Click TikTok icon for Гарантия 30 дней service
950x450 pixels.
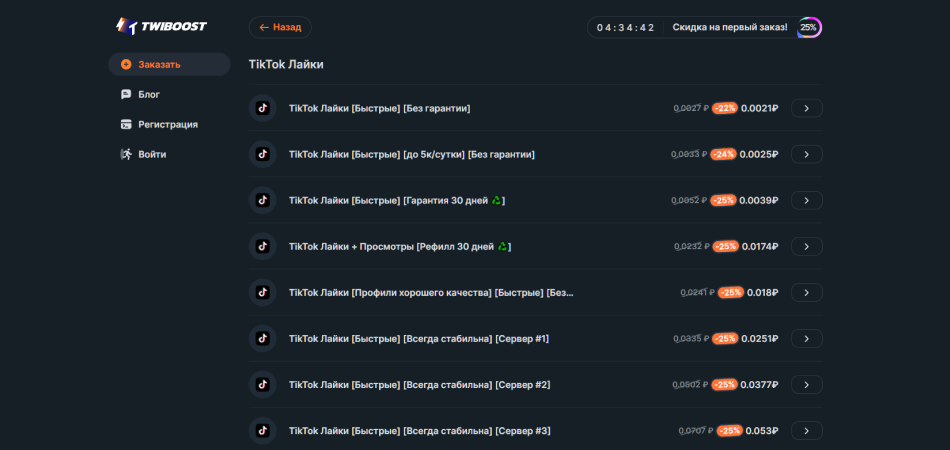(262, 200)
